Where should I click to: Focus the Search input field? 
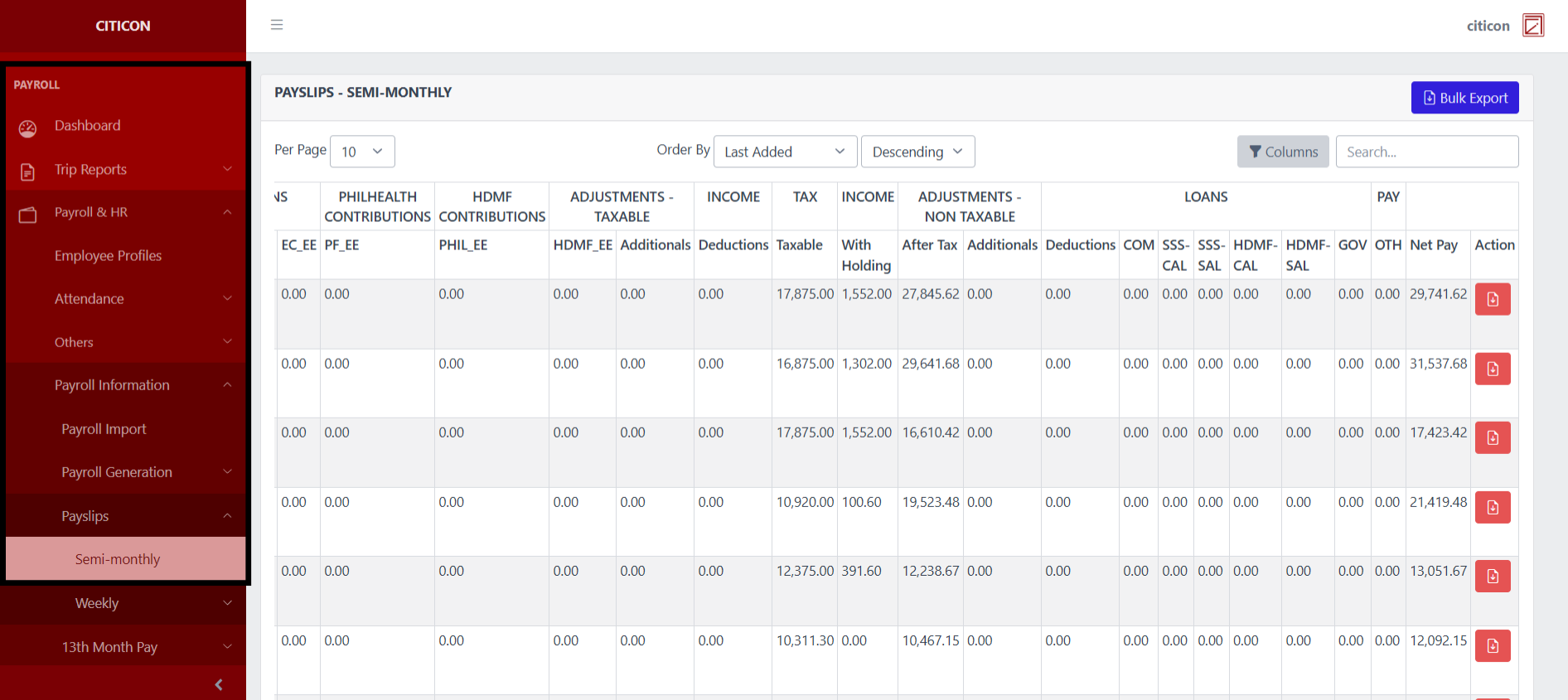pyautogui.click(x=1427, y=152)
